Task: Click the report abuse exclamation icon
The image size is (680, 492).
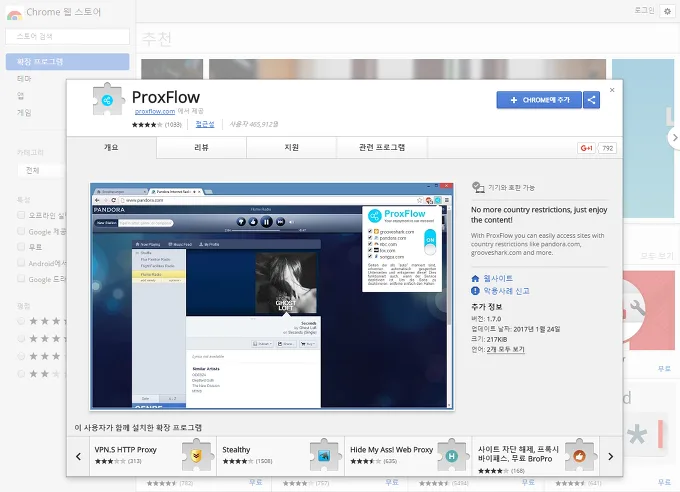Action: pyautogui.click(x=475, y=291)
